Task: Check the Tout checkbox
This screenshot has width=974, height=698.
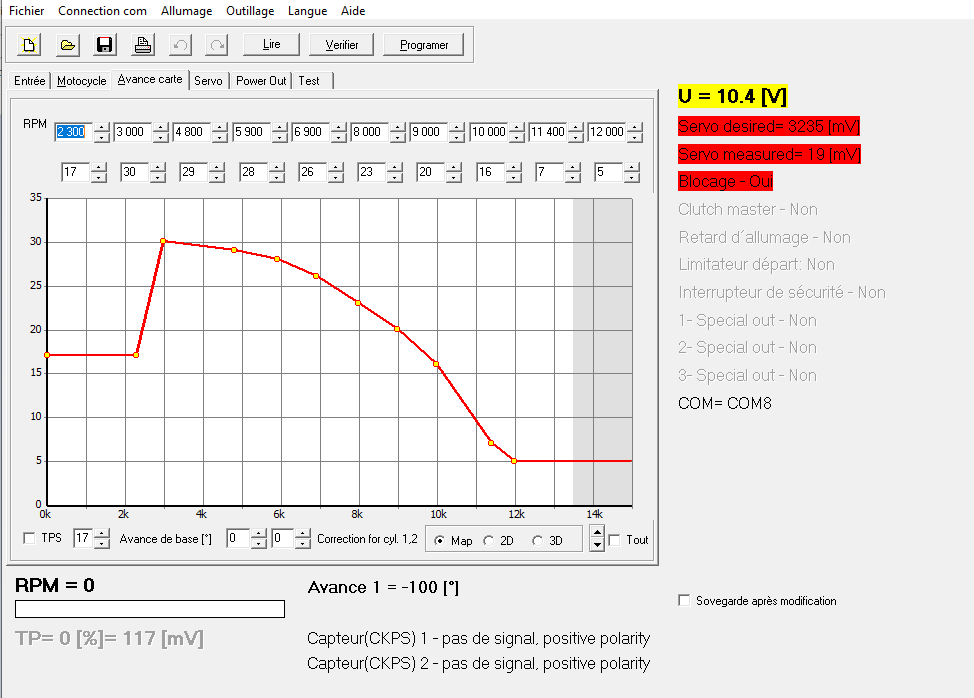Action: tap(614, 540)
